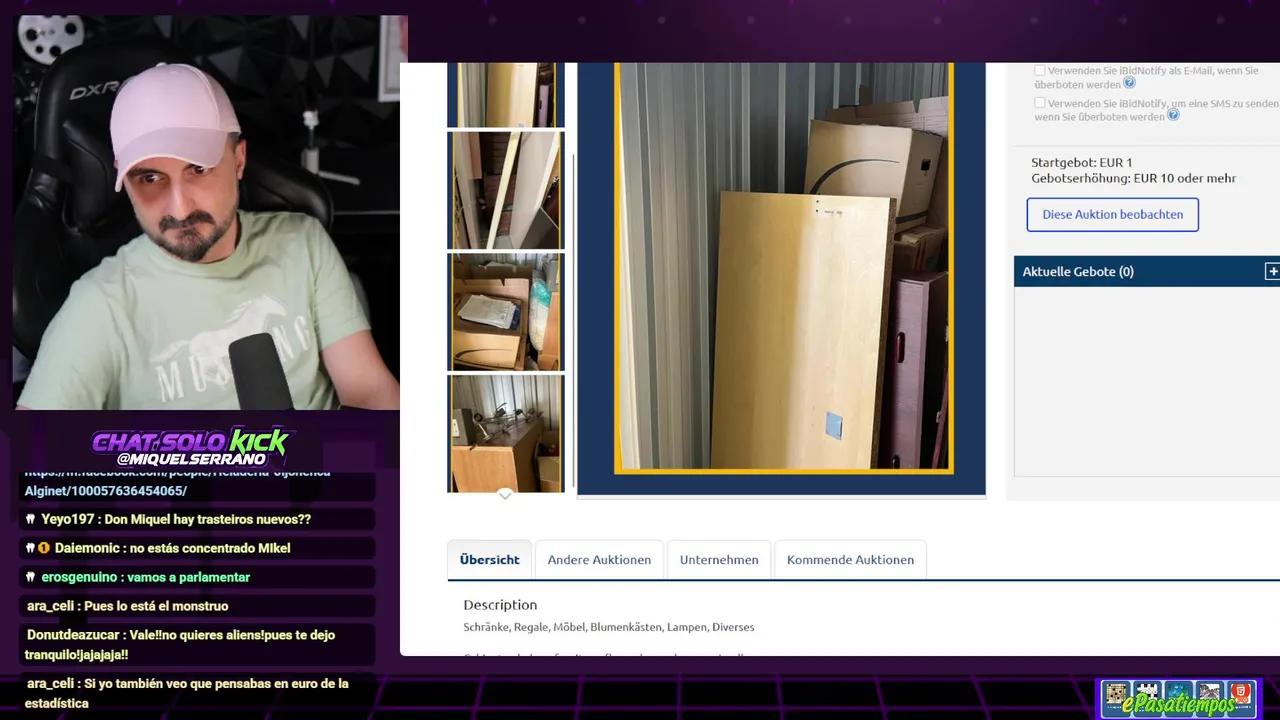This screenshot has width=1280, height=720.
Task: Switch to the Übersicht tab
Action: pos(489,560)
